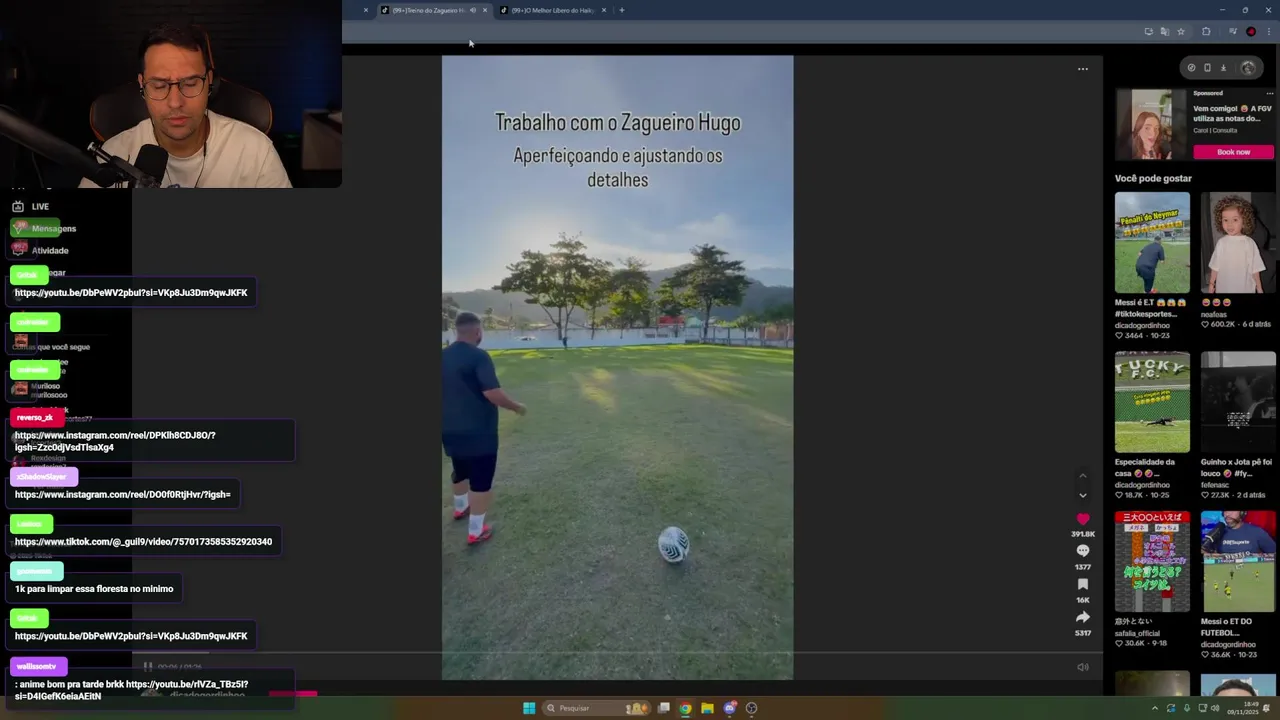
Task: Close the Treino do Zagueiro tab
Action: [485, 10]
